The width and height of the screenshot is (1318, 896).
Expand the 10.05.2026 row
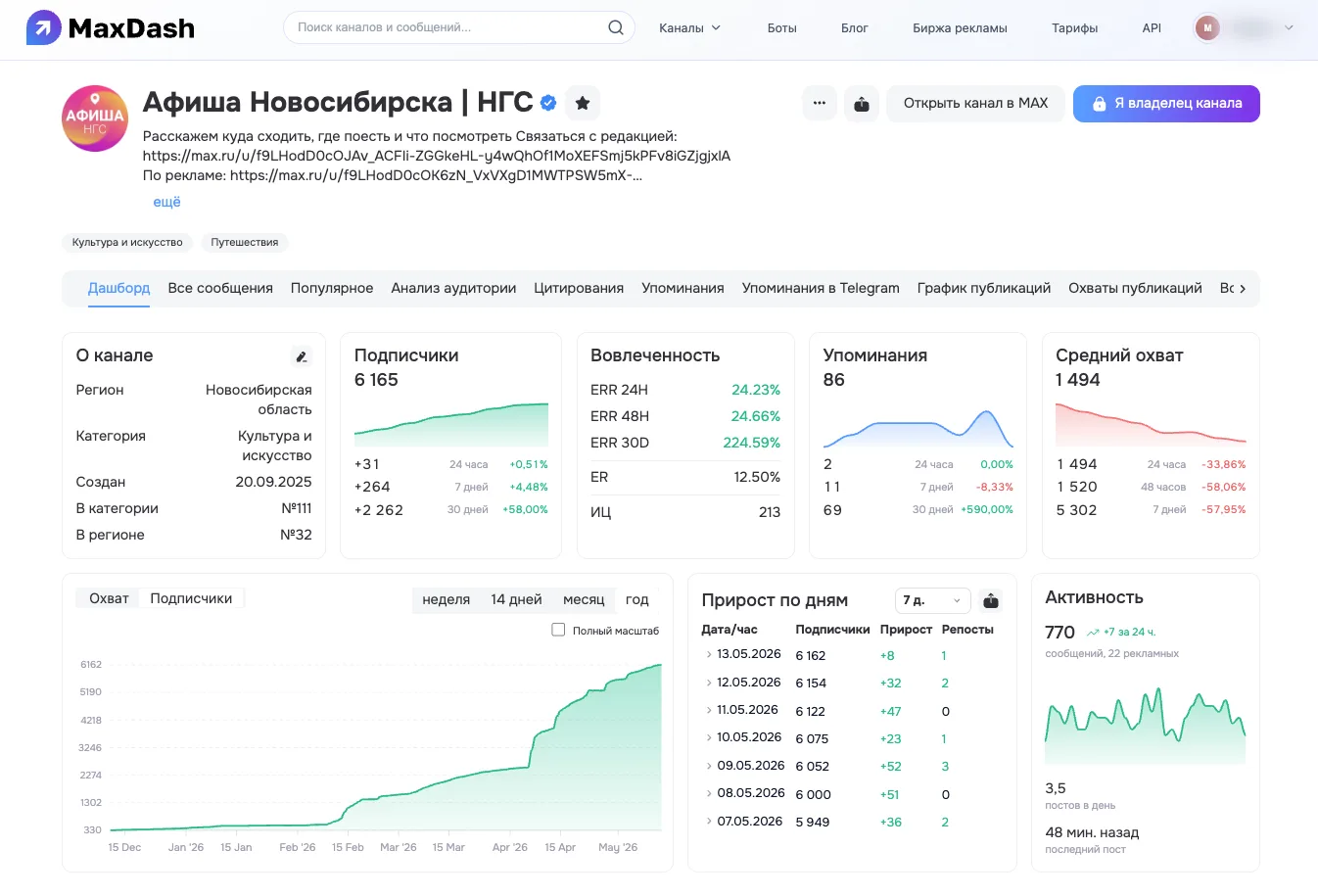point(708,738)
